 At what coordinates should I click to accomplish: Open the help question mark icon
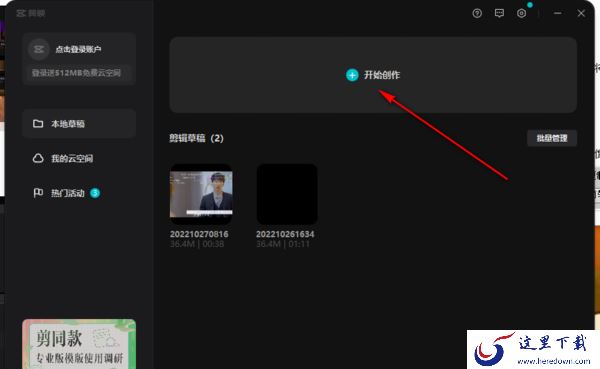click(x=477, y=13)
